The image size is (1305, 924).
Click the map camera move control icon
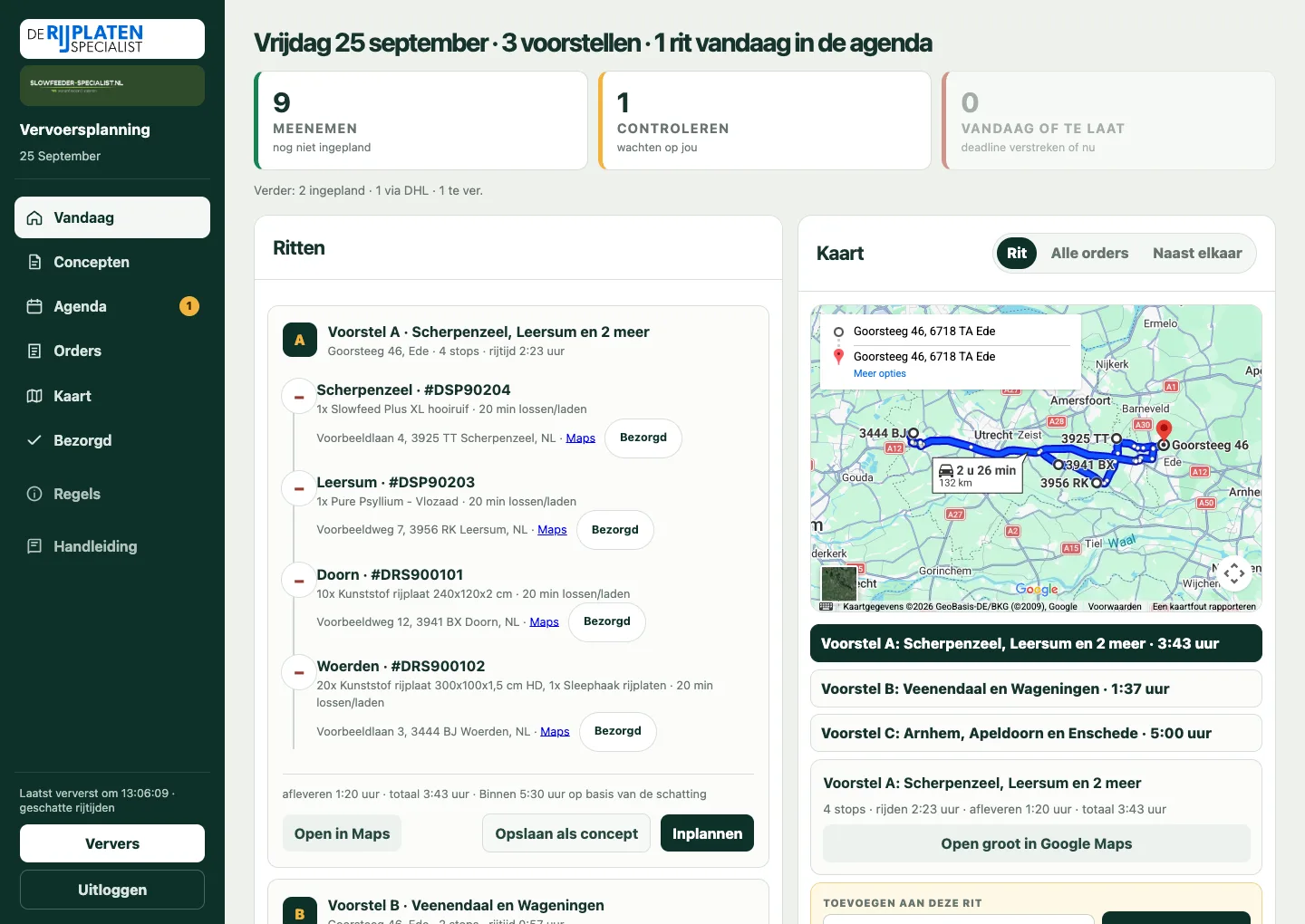point(1234,573)
